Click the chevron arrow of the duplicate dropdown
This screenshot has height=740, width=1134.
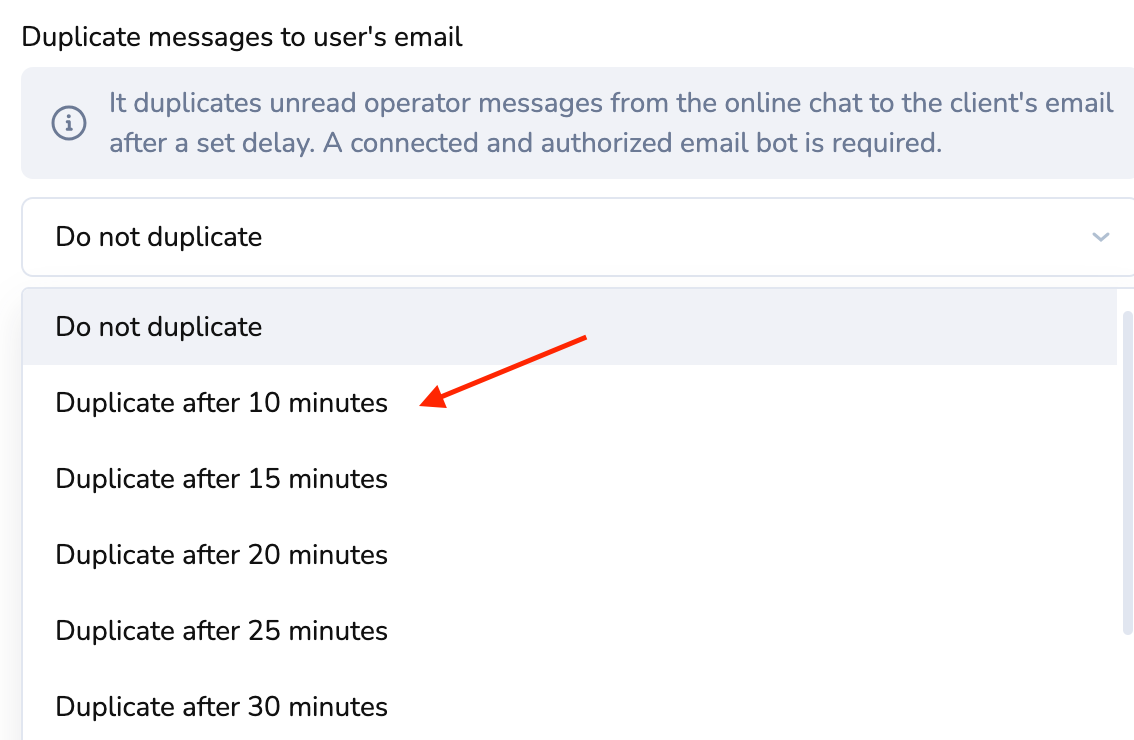click(1101, 237)
